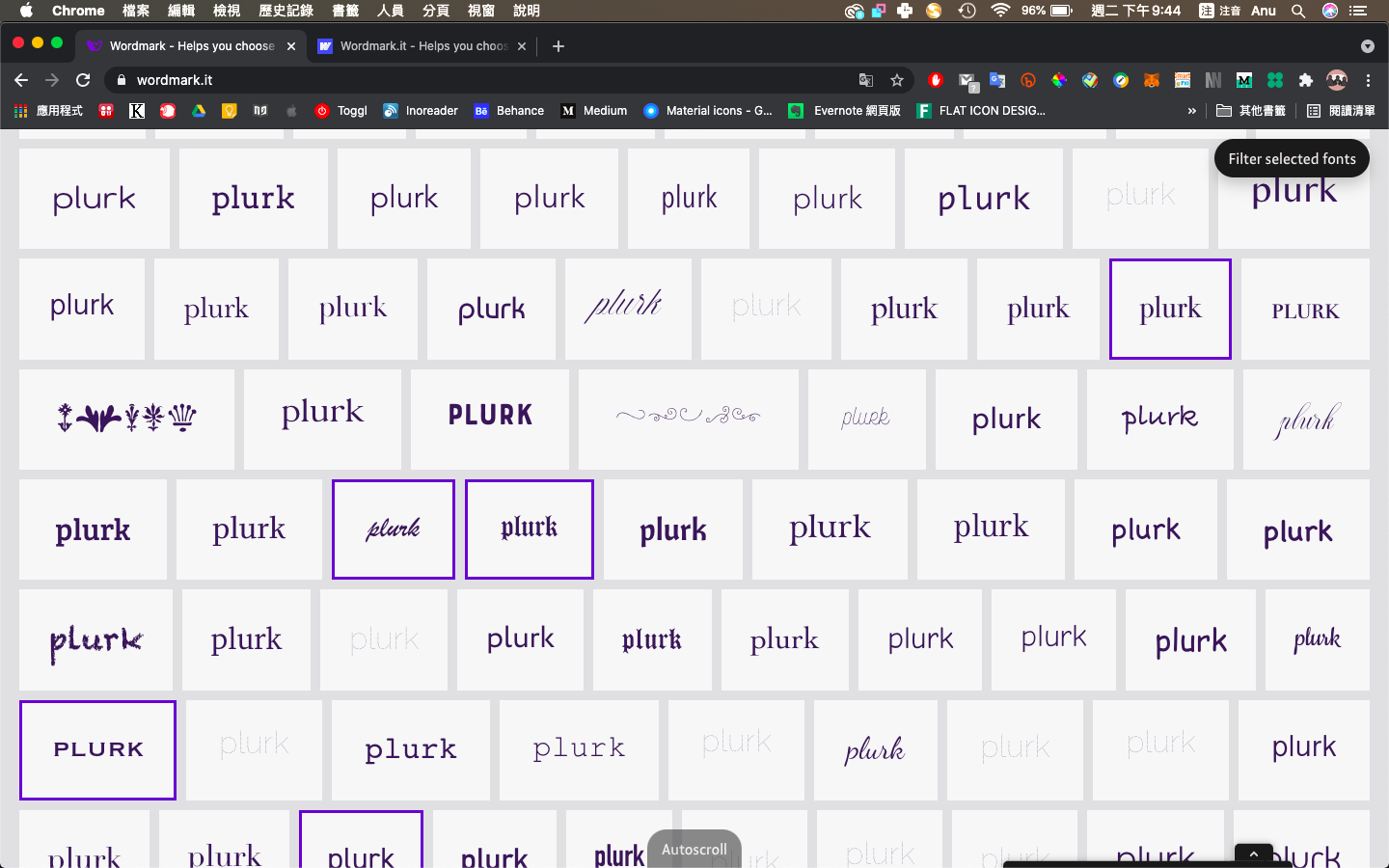This screenshot has height=868, width=1389.
Task: Click the browser back arrow
Action: click(21, 80)
